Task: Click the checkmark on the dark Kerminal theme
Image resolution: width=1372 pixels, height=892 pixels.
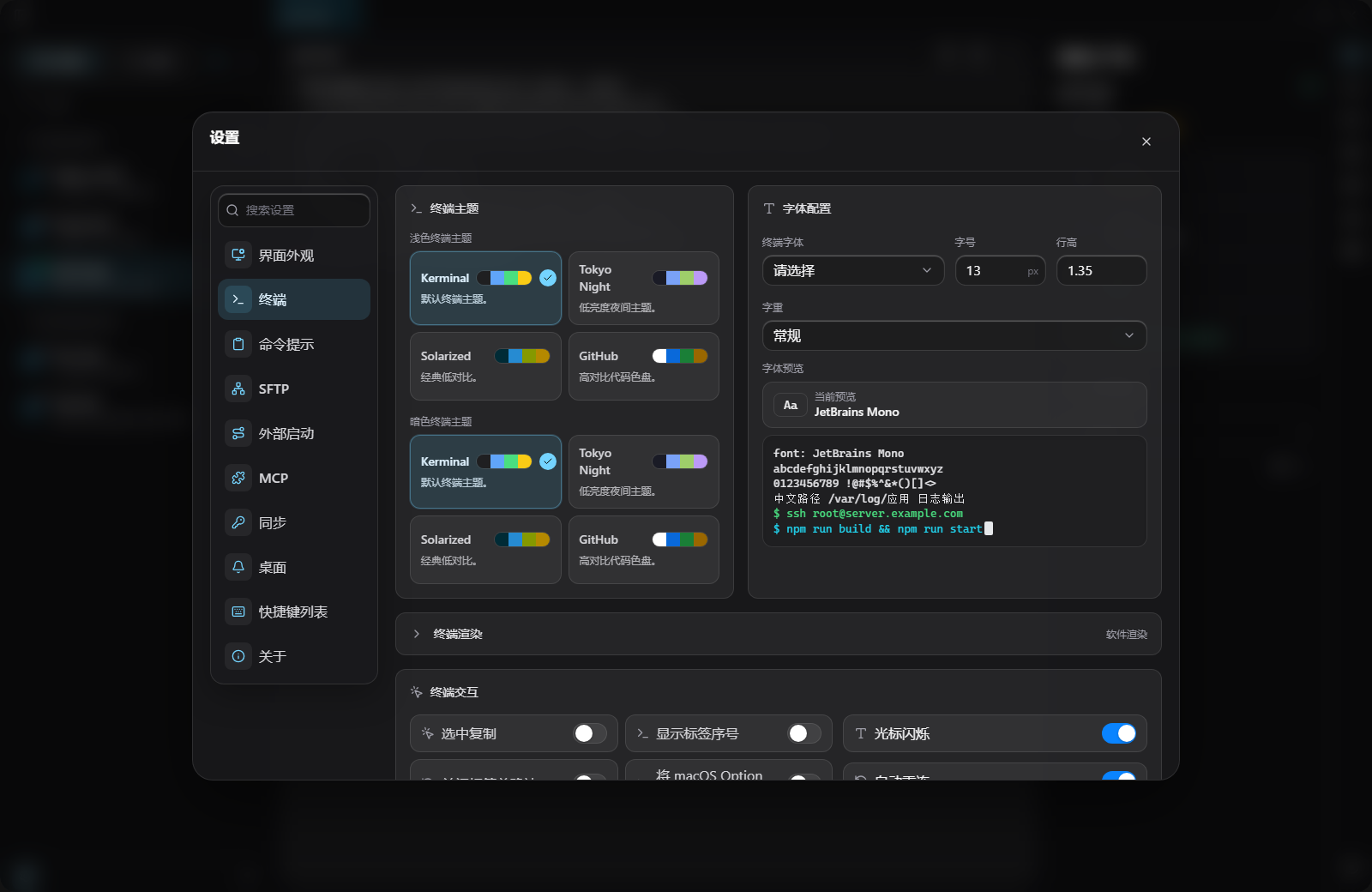Action: [548, 461]
